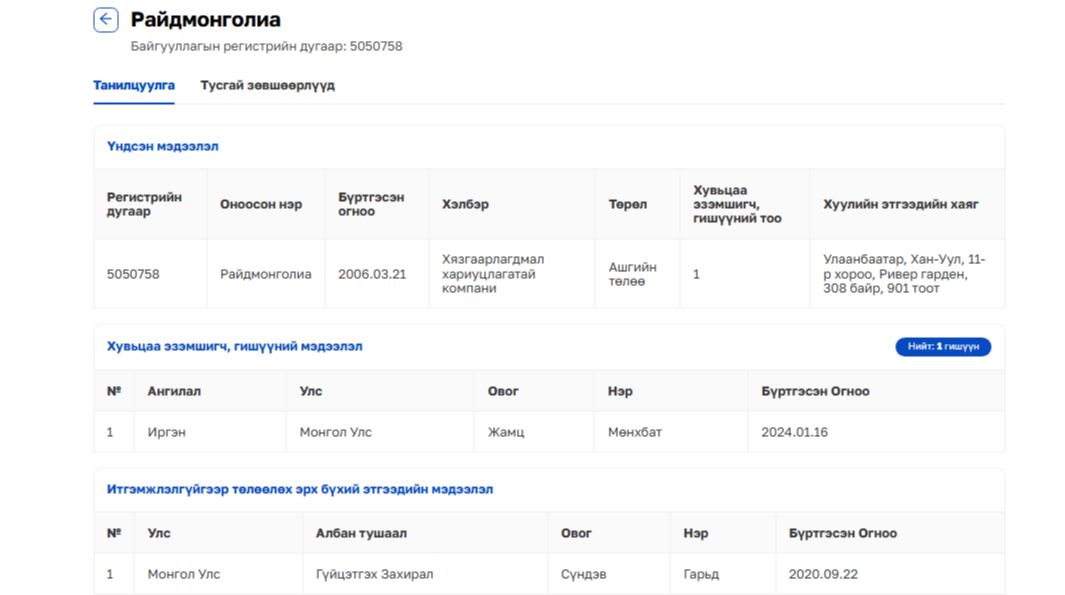Select the representative name Гарьд
The image size is (1065, 595).
pyautogui.click(x=701, y=575)
